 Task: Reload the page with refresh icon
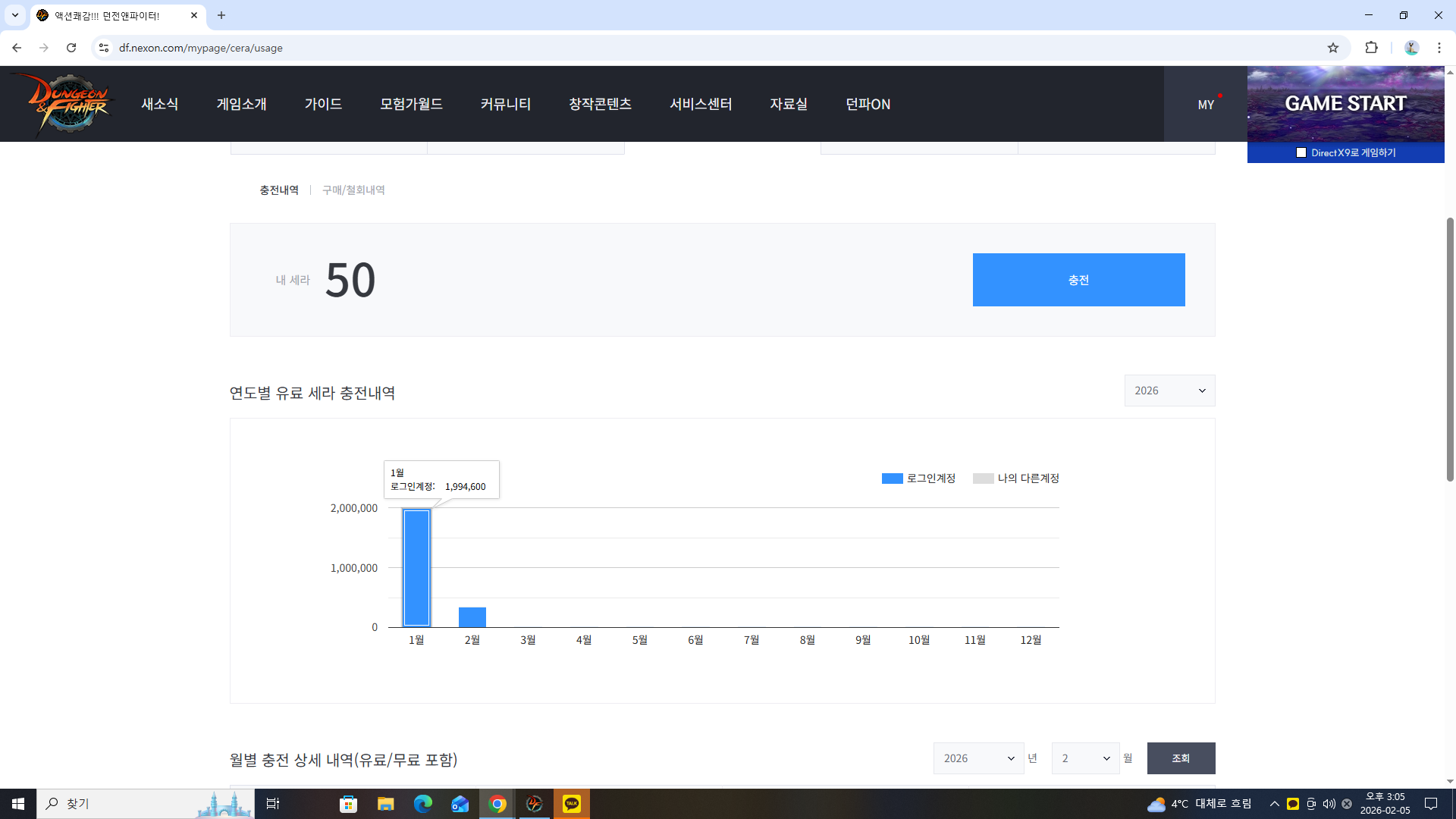(71, 48)
